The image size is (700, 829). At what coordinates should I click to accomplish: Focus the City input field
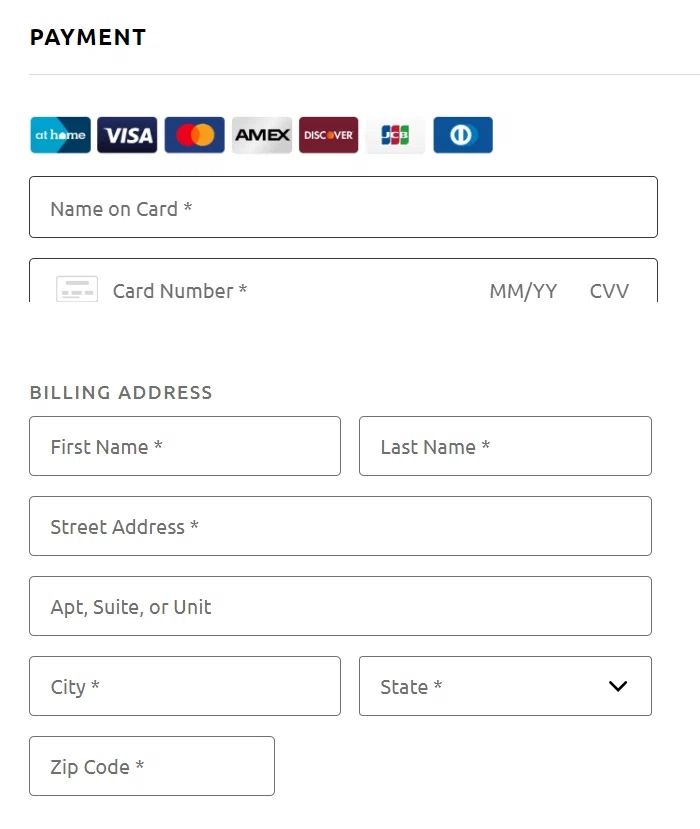185,686
